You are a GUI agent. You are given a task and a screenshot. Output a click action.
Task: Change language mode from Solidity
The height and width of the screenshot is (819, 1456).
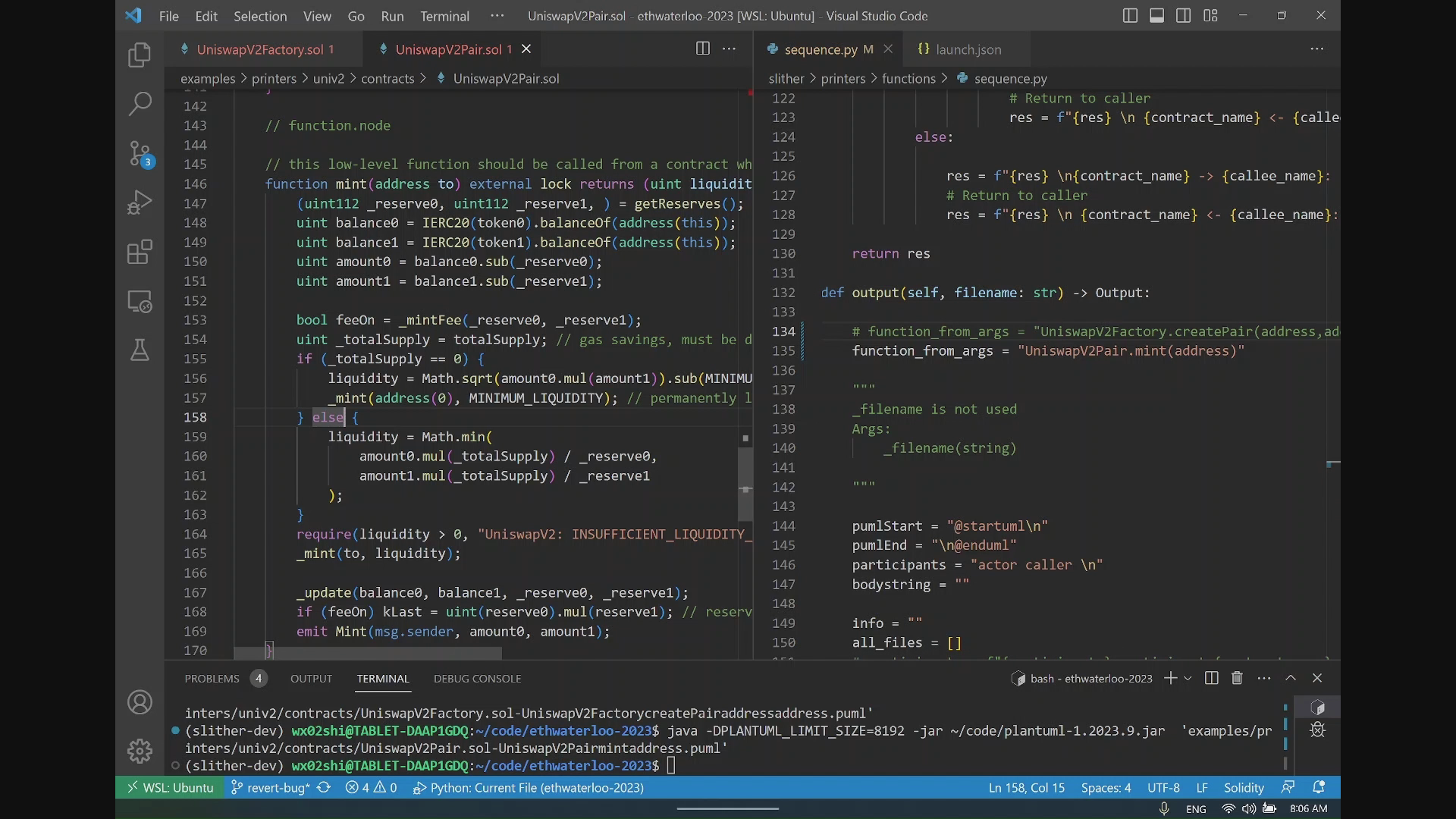[1244, 788]
